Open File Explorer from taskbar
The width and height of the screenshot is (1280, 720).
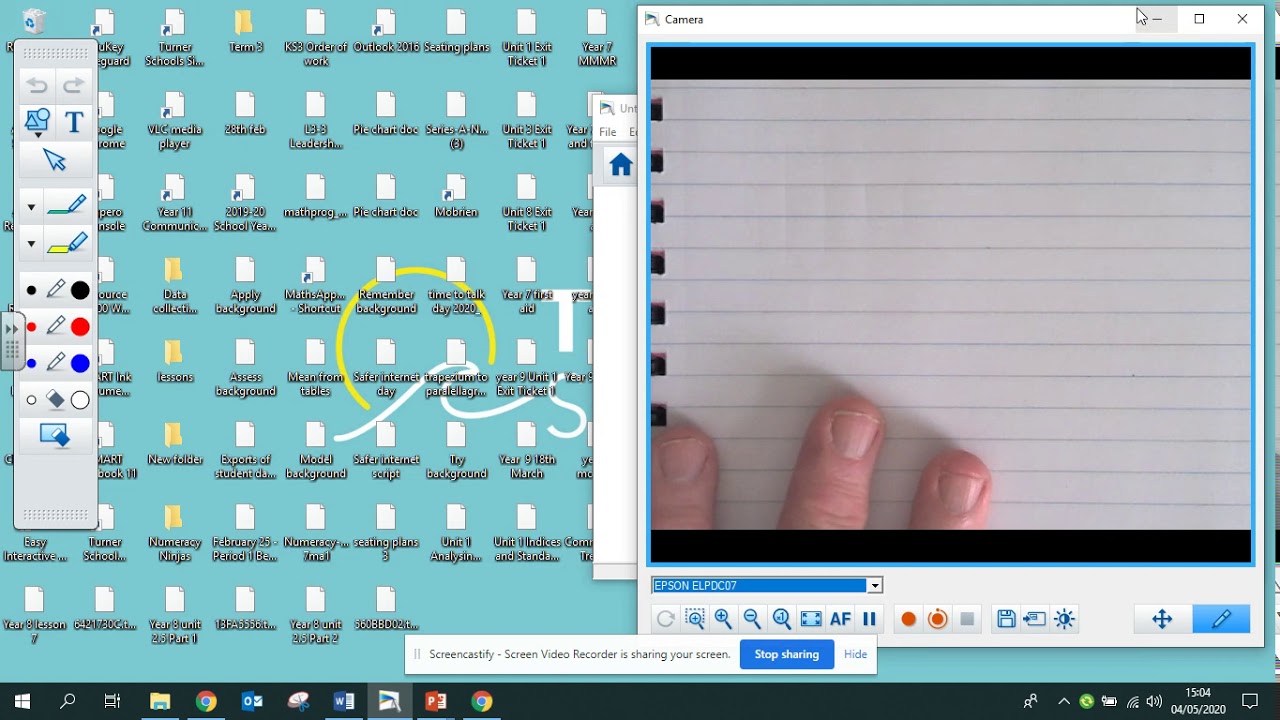tap(160, 701)
